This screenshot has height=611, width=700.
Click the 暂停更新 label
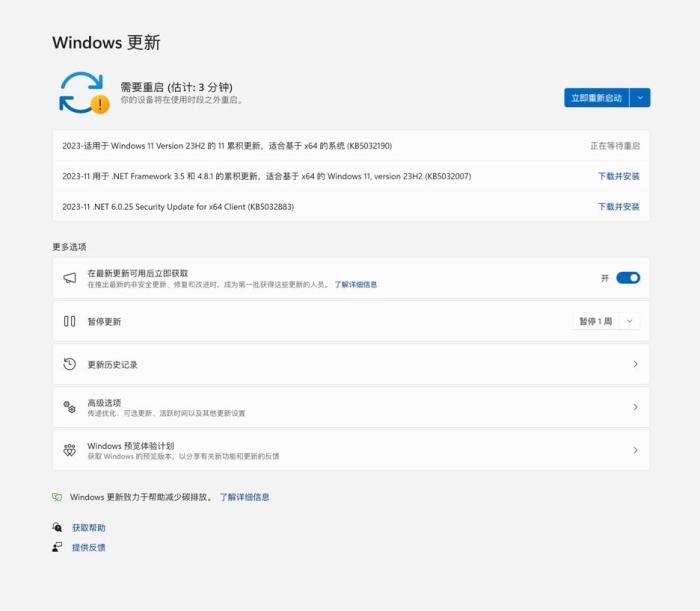pos(104,322)
